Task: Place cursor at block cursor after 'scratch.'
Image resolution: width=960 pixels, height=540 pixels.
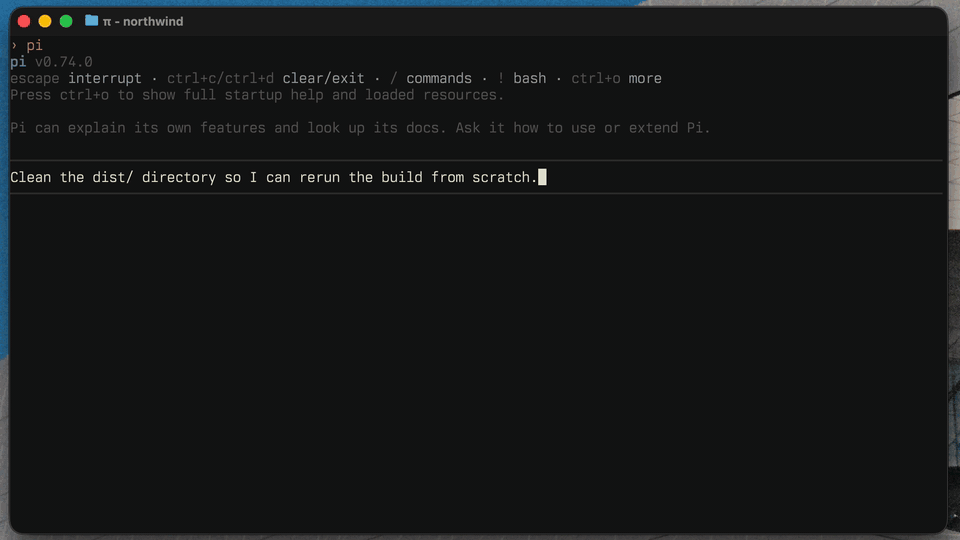Action: point(542,177)
